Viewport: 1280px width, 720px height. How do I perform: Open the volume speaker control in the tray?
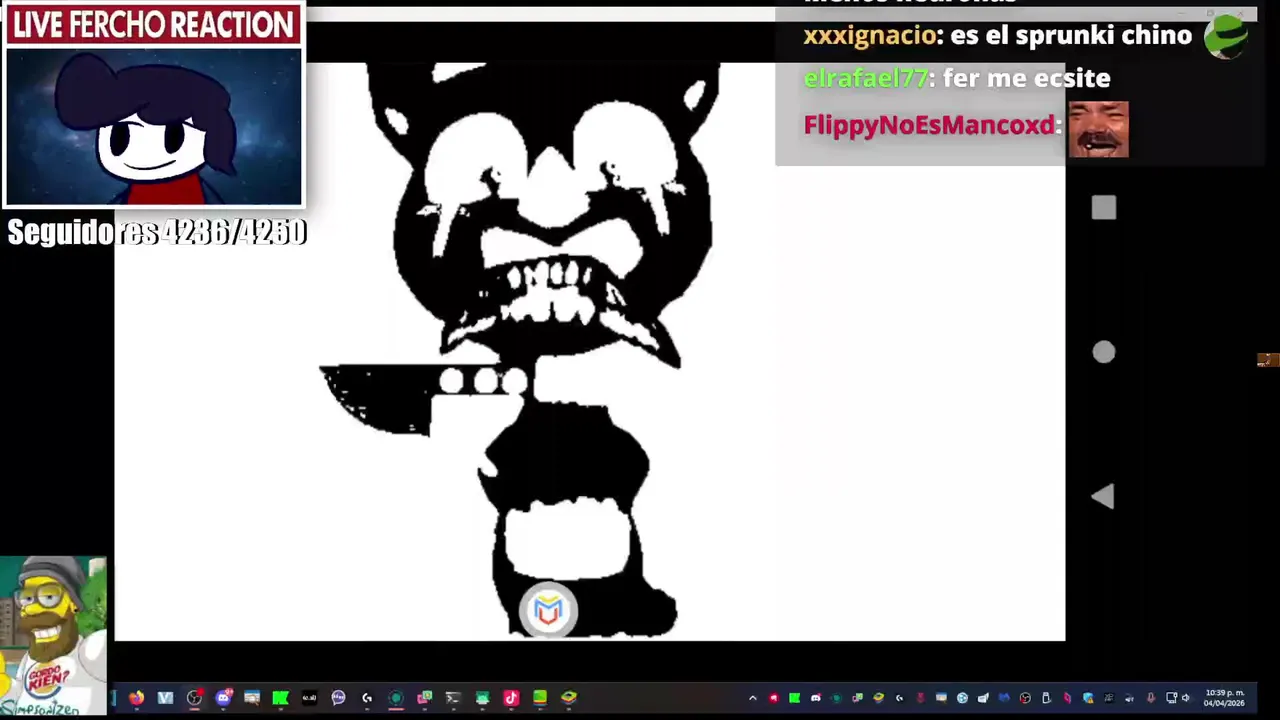1185,698
